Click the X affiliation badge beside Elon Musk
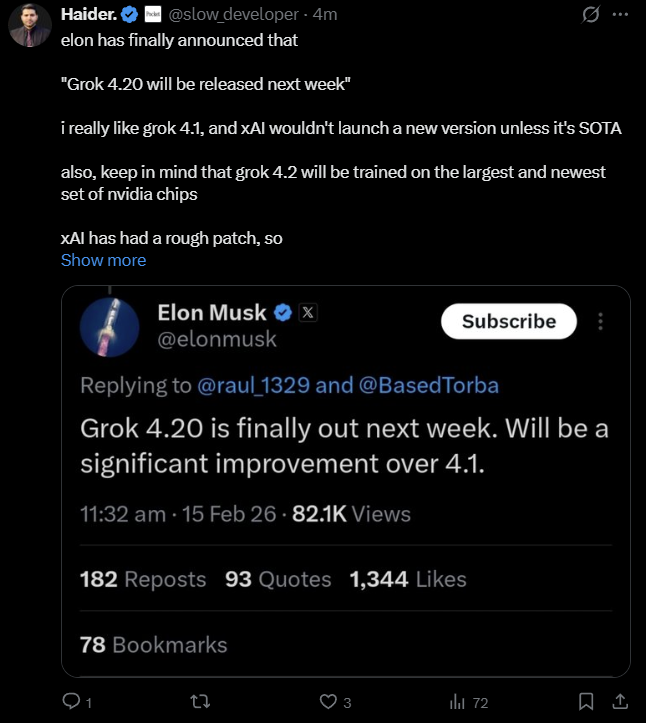Screen dimensions: 646x723 [x=308, y=313]
